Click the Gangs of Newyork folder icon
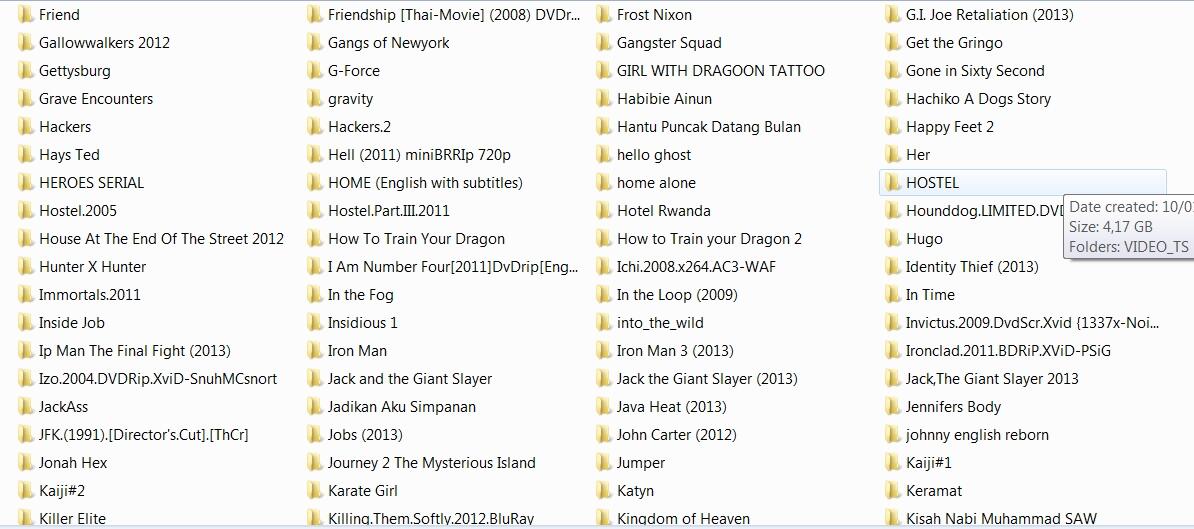The height and width of the screenshot is (529, 1194). click(x=314, y=43)
